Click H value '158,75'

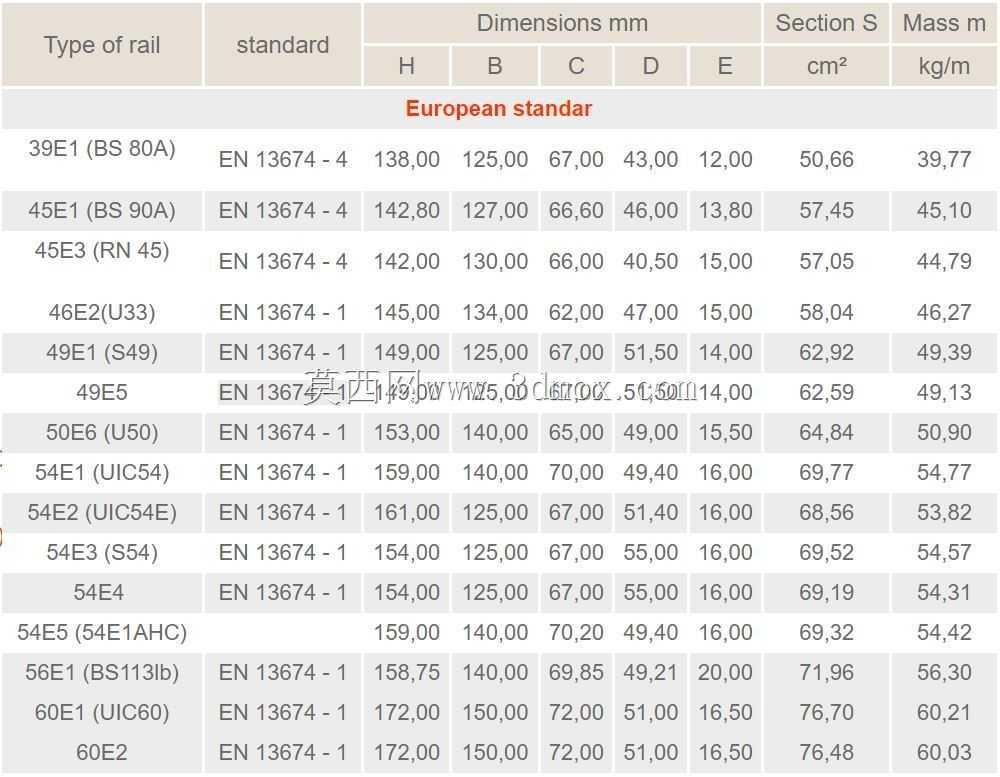pos(406,672)
